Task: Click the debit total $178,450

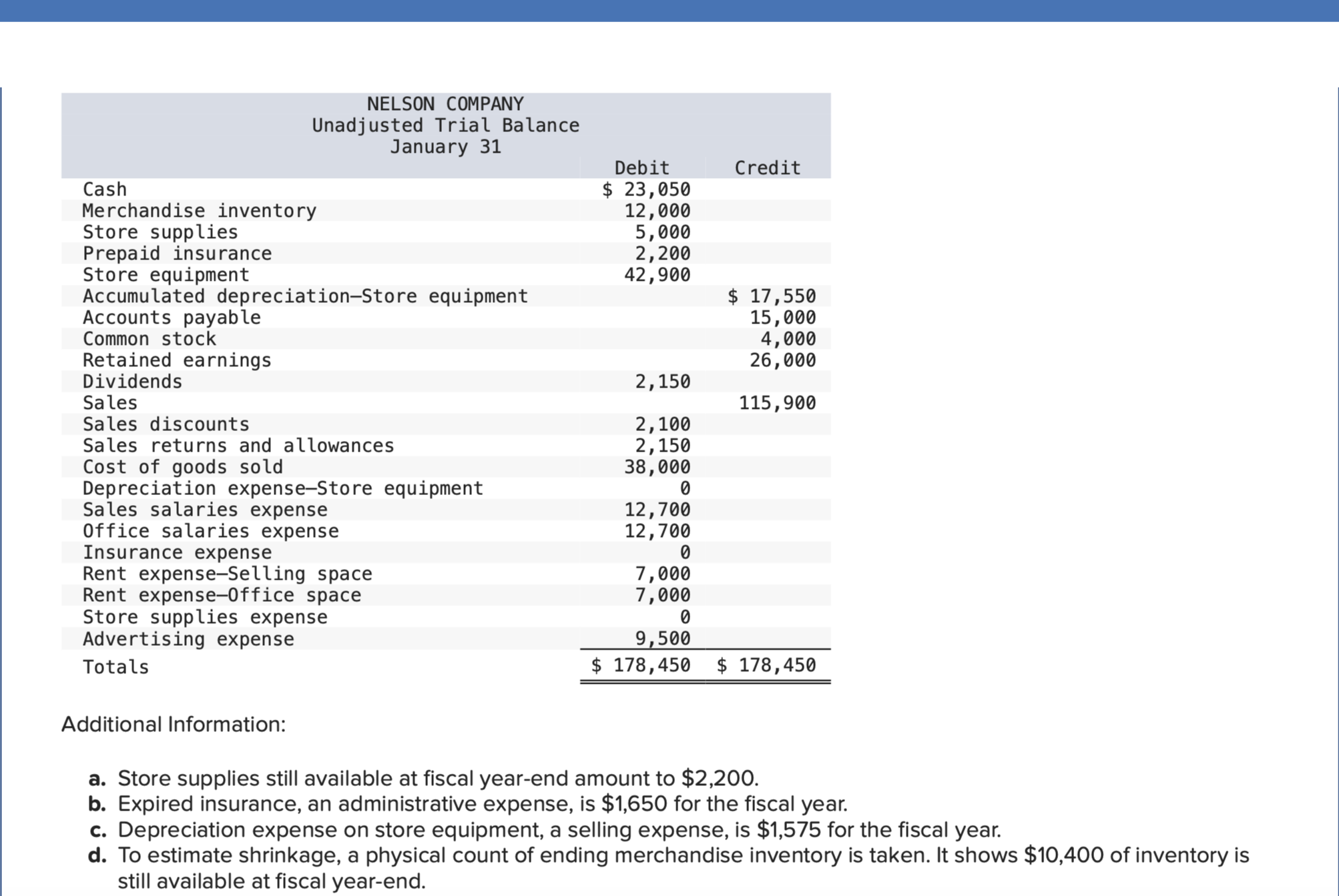Action: coord(641,665)
